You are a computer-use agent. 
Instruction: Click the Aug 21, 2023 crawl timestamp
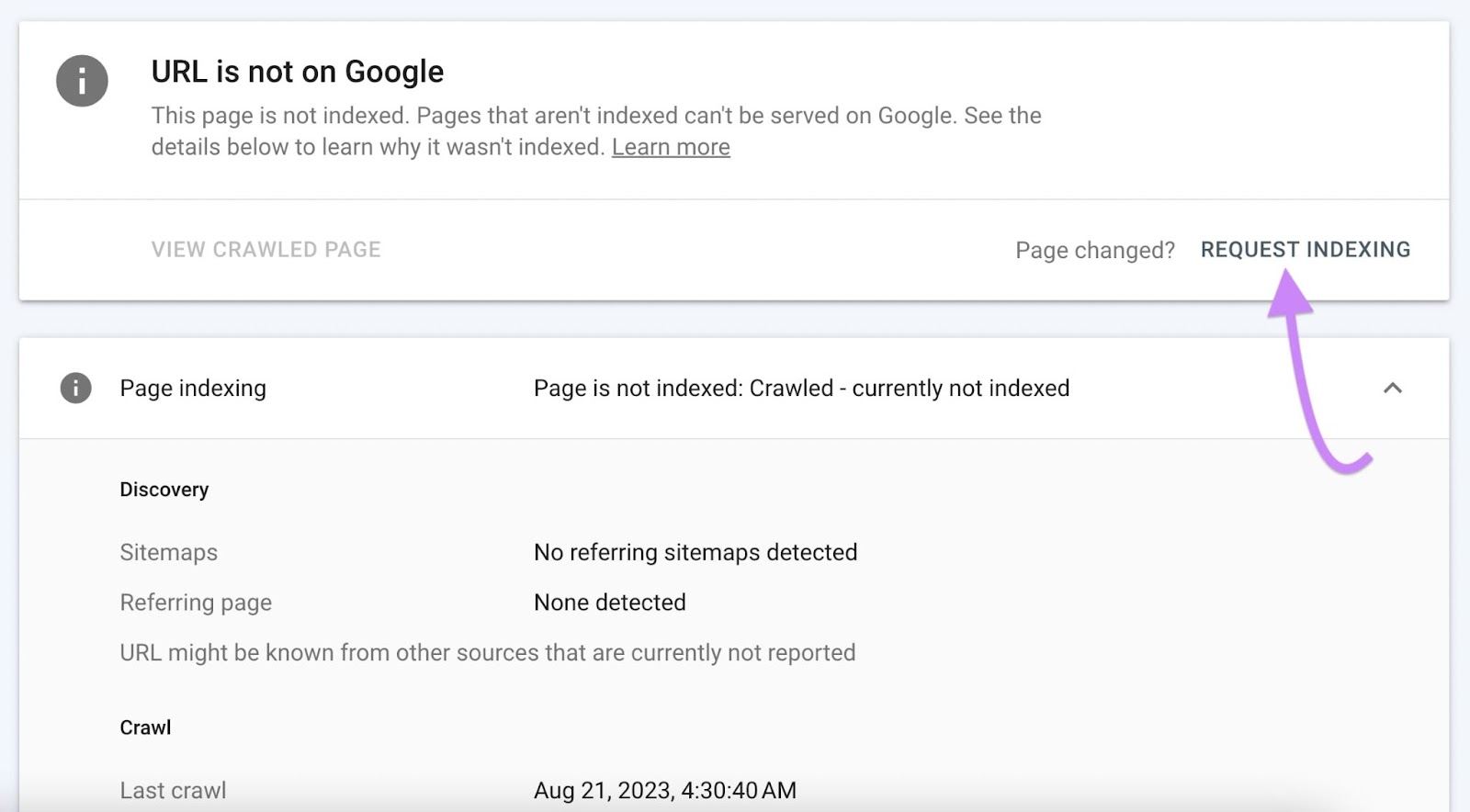[x=665, y=790]
